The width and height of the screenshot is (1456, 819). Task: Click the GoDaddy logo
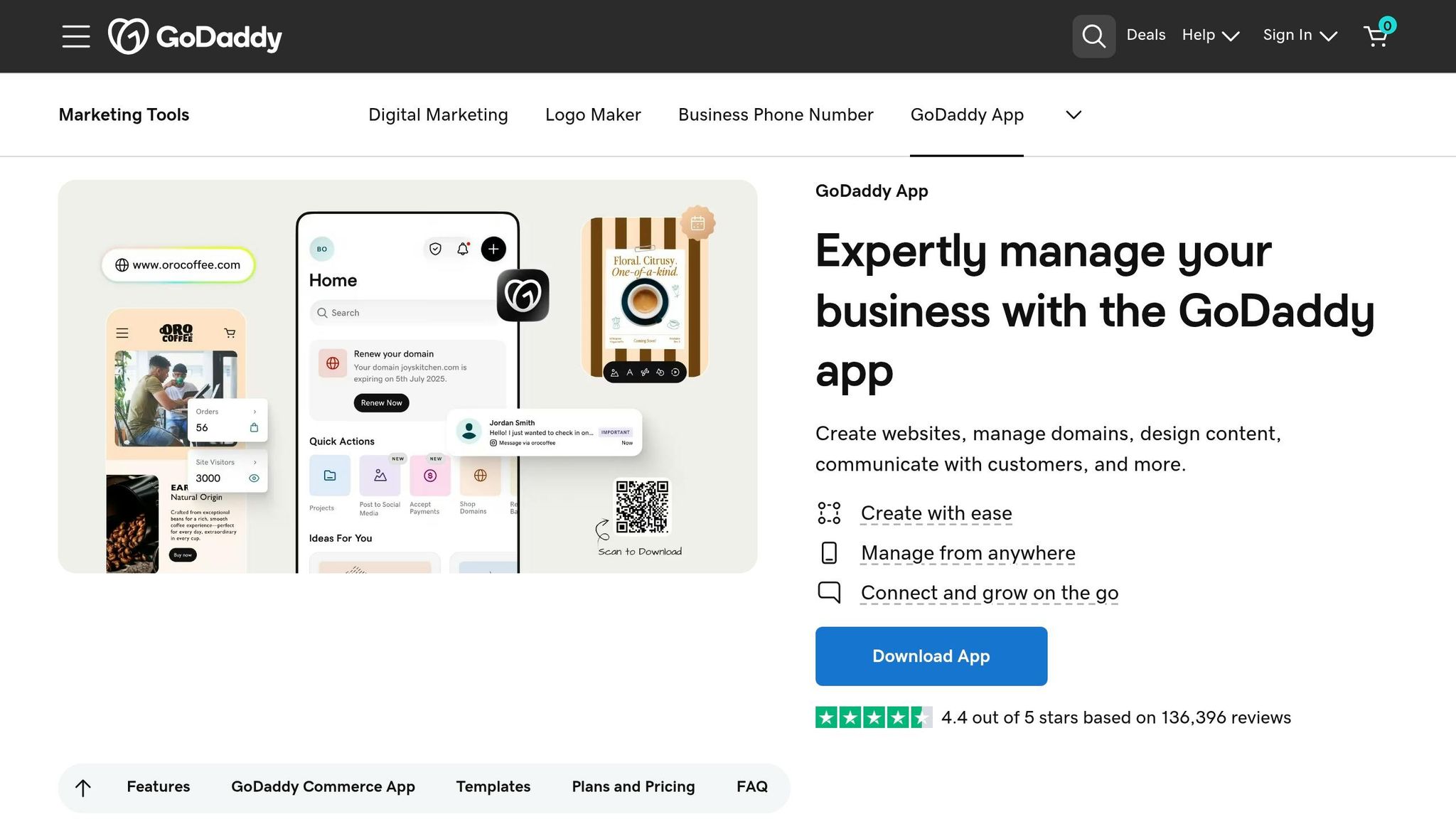195,36
